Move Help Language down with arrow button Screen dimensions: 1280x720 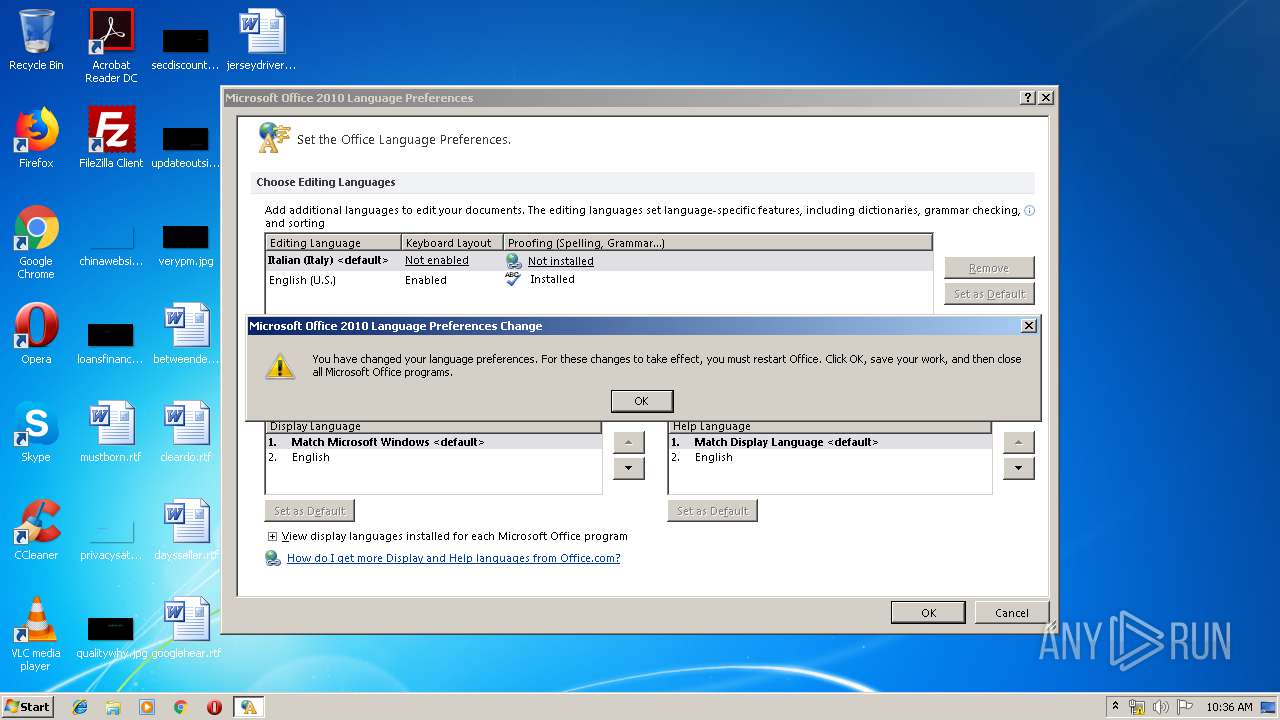tap(1018, 468)
